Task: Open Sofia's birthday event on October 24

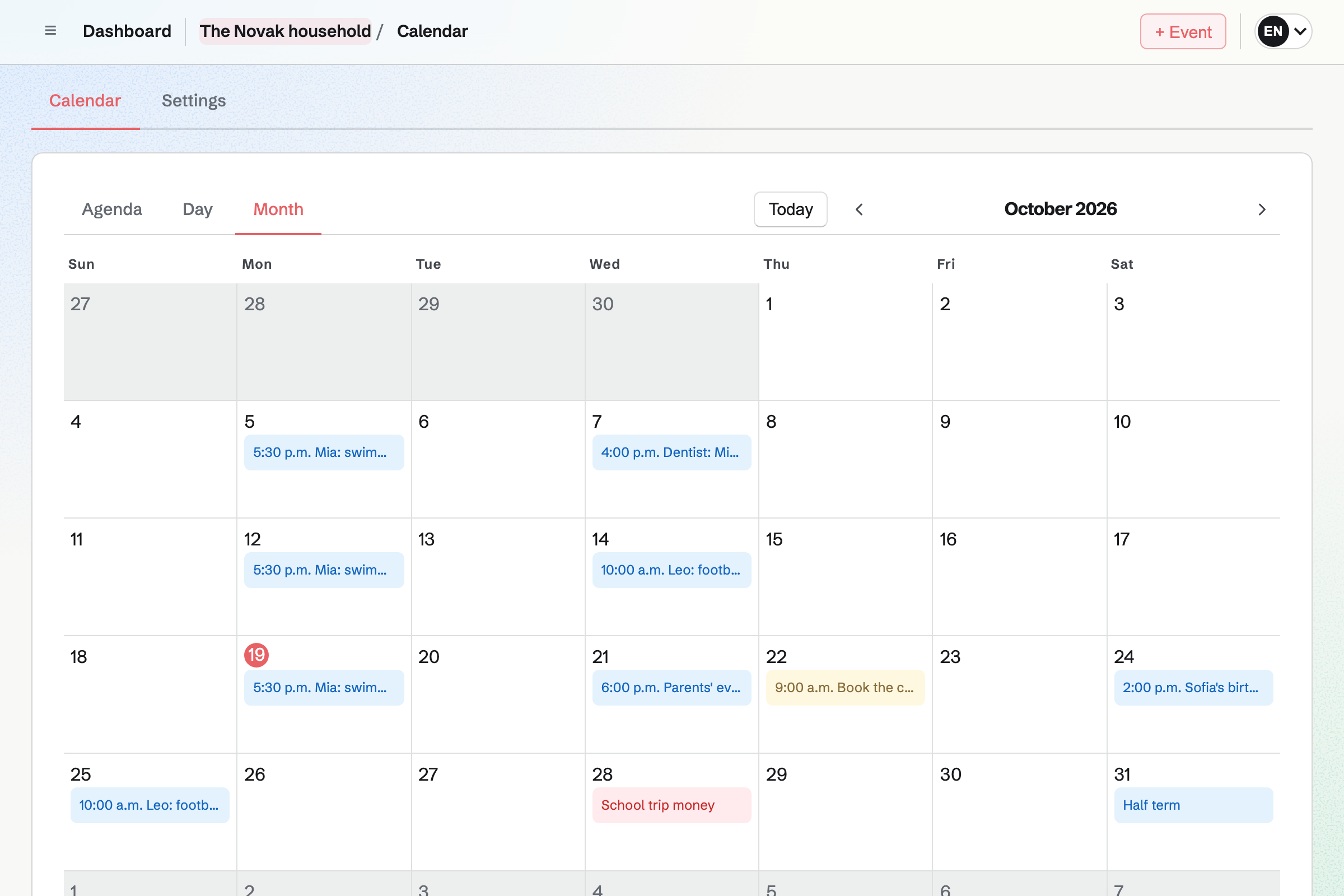Action: click(1193, 688)
